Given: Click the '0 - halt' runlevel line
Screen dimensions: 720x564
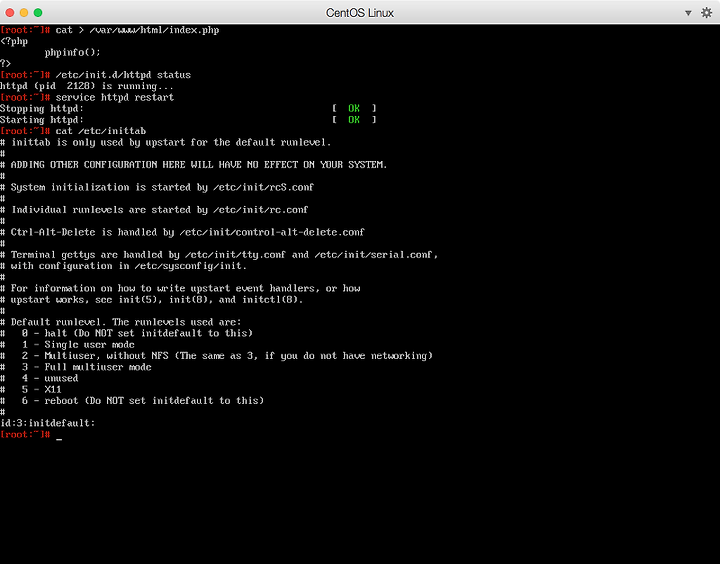Looking at the screenshot, I should point(126,333).
